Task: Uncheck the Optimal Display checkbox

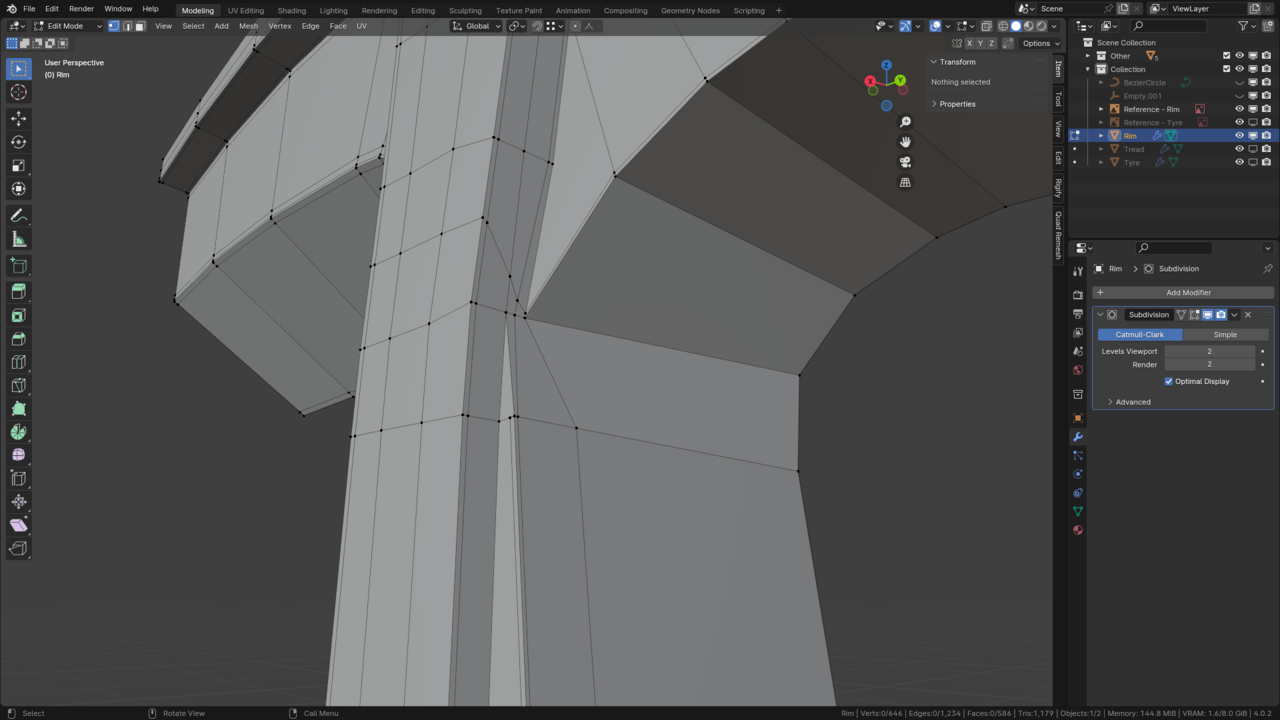Action: (1168, 381)
